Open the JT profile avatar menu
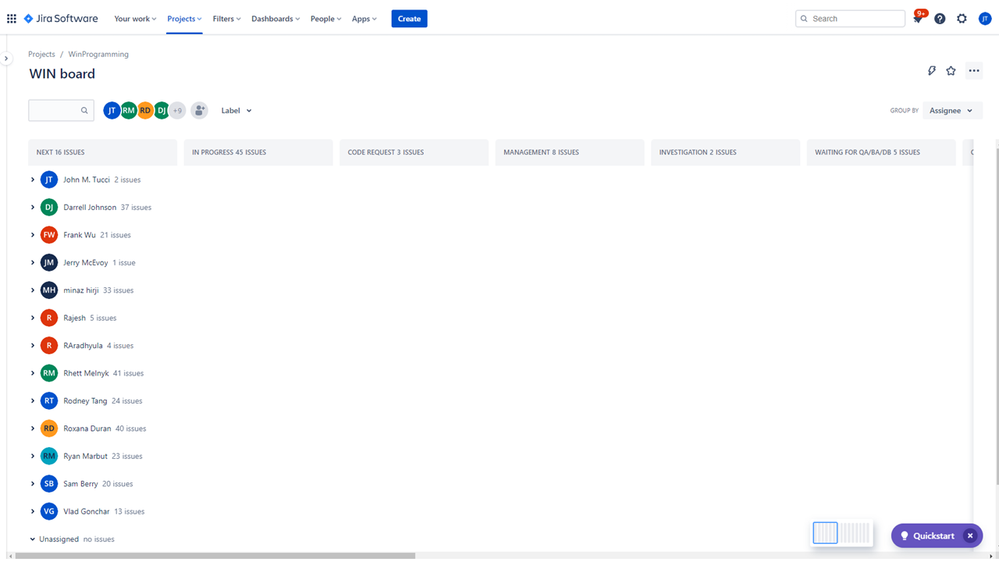 (x=985, y=18)
